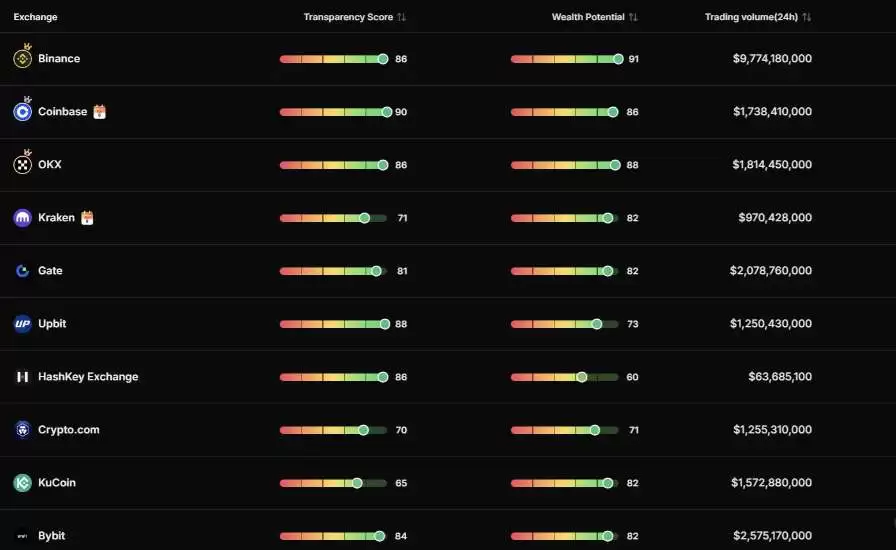Viewport: 896px width, 550px height.
Task: Click the Binance exchange logo icon
Action: pos(22,58)
